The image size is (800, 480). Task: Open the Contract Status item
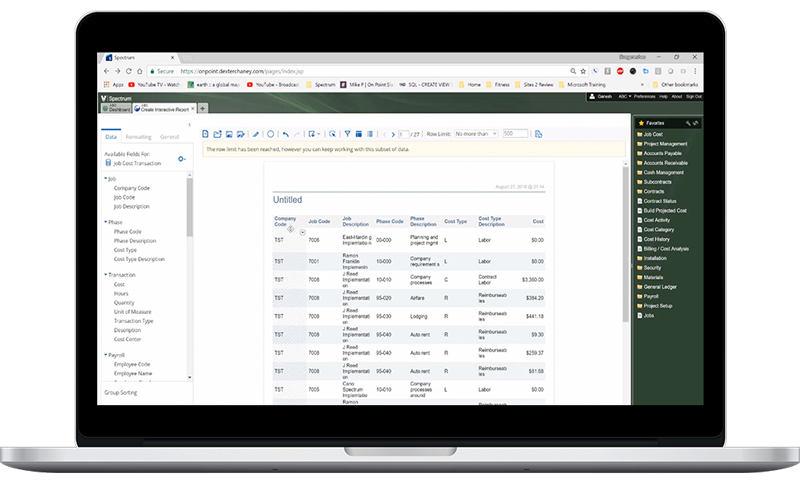(x=657, y=201)
